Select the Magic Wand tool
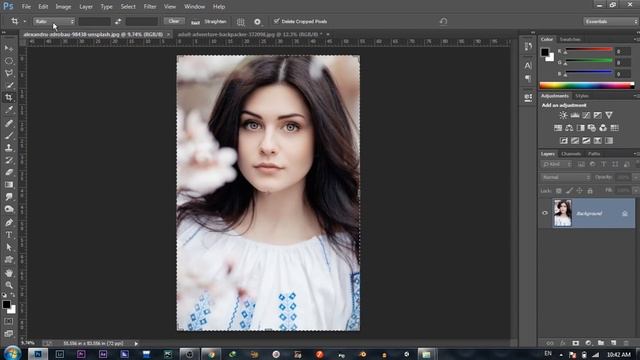Viewport: 640px width, 360px height. click(x=9, y=85)
